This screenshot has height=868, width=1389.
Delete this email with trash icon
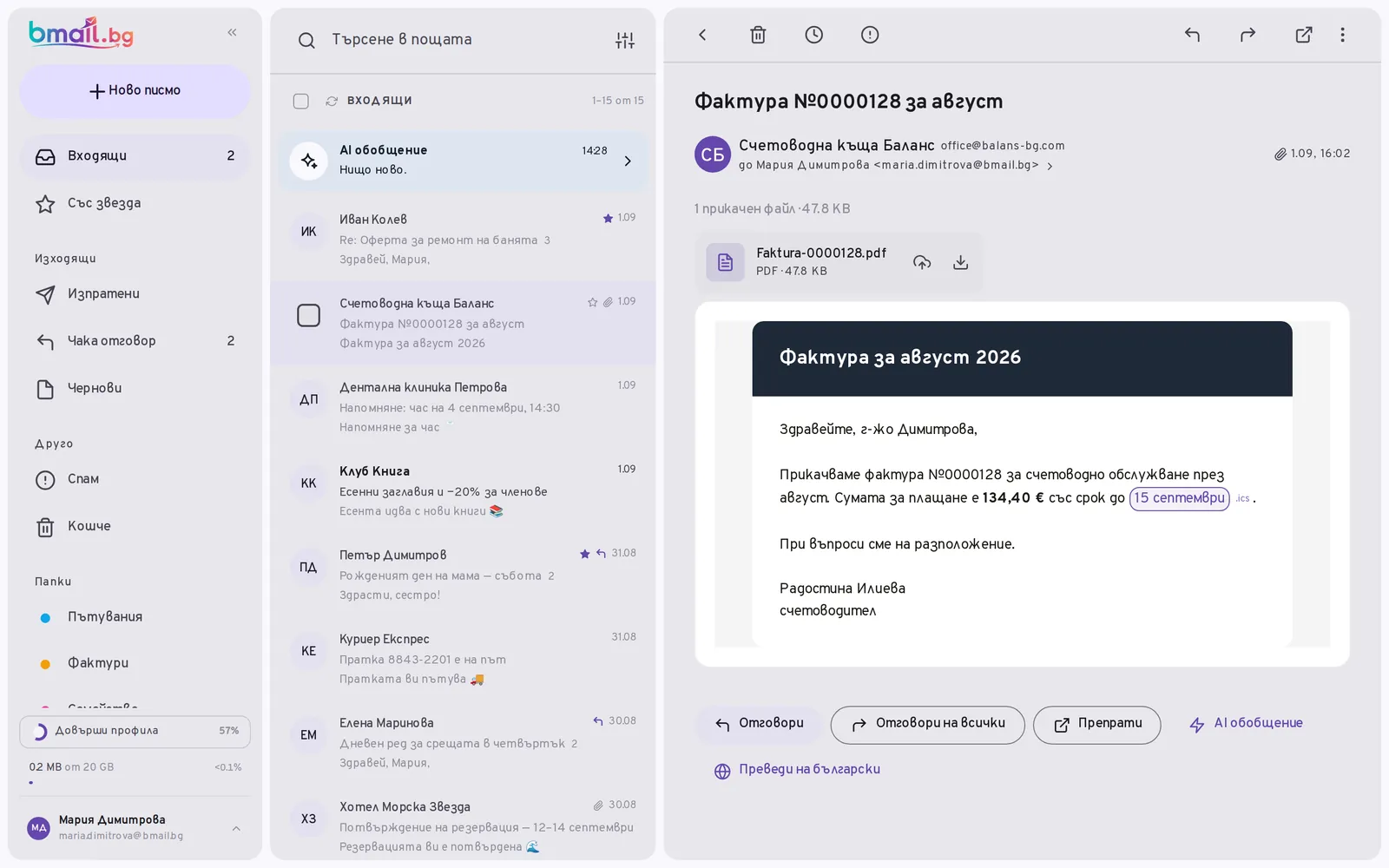pos(758,35)
